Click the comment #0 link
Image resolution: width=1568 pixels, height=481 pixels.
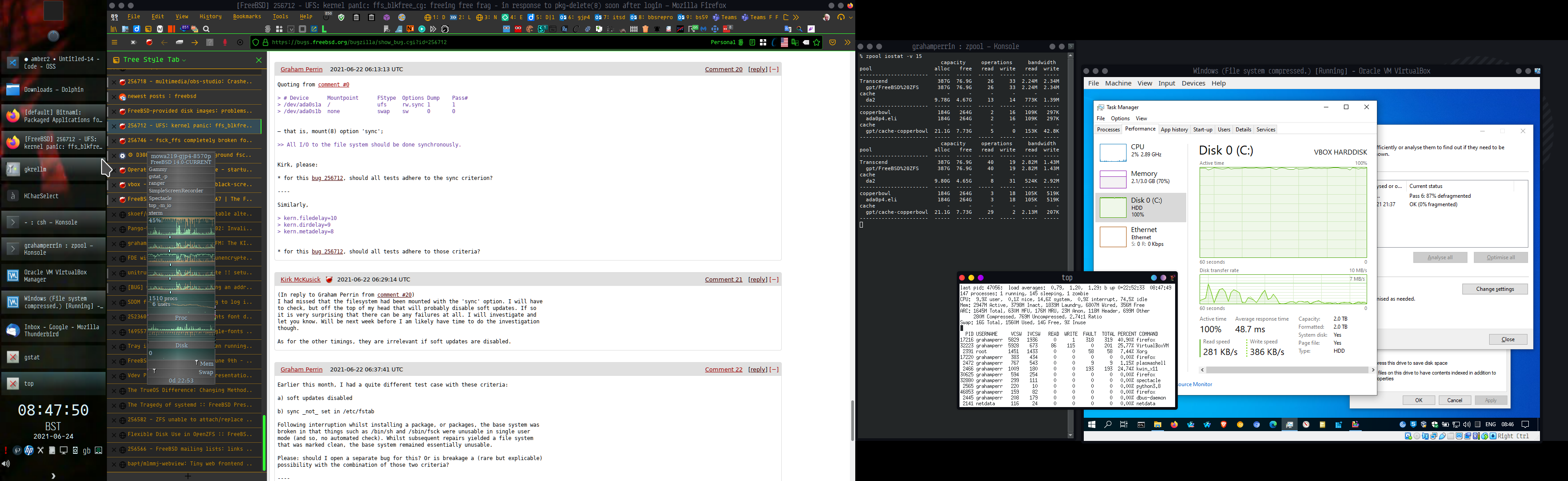[x=334, y=85]
